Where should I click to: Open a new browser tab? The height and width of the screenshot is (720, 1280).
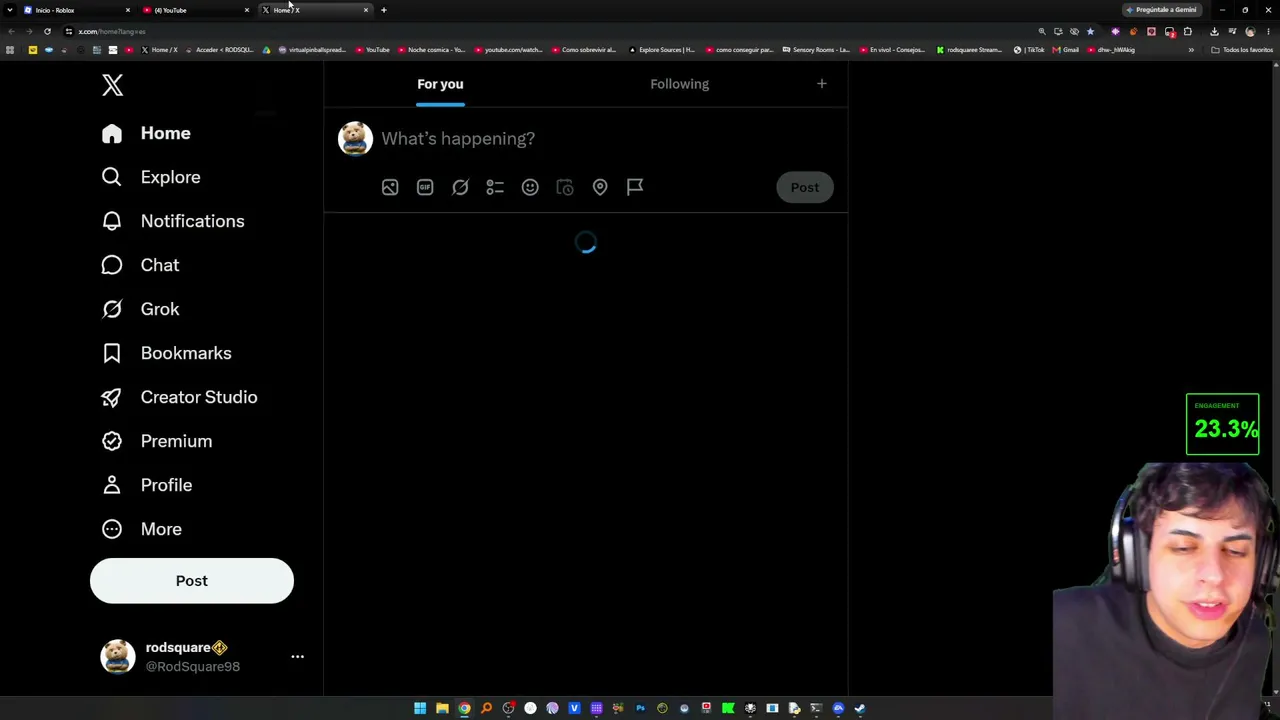(384, 10)
